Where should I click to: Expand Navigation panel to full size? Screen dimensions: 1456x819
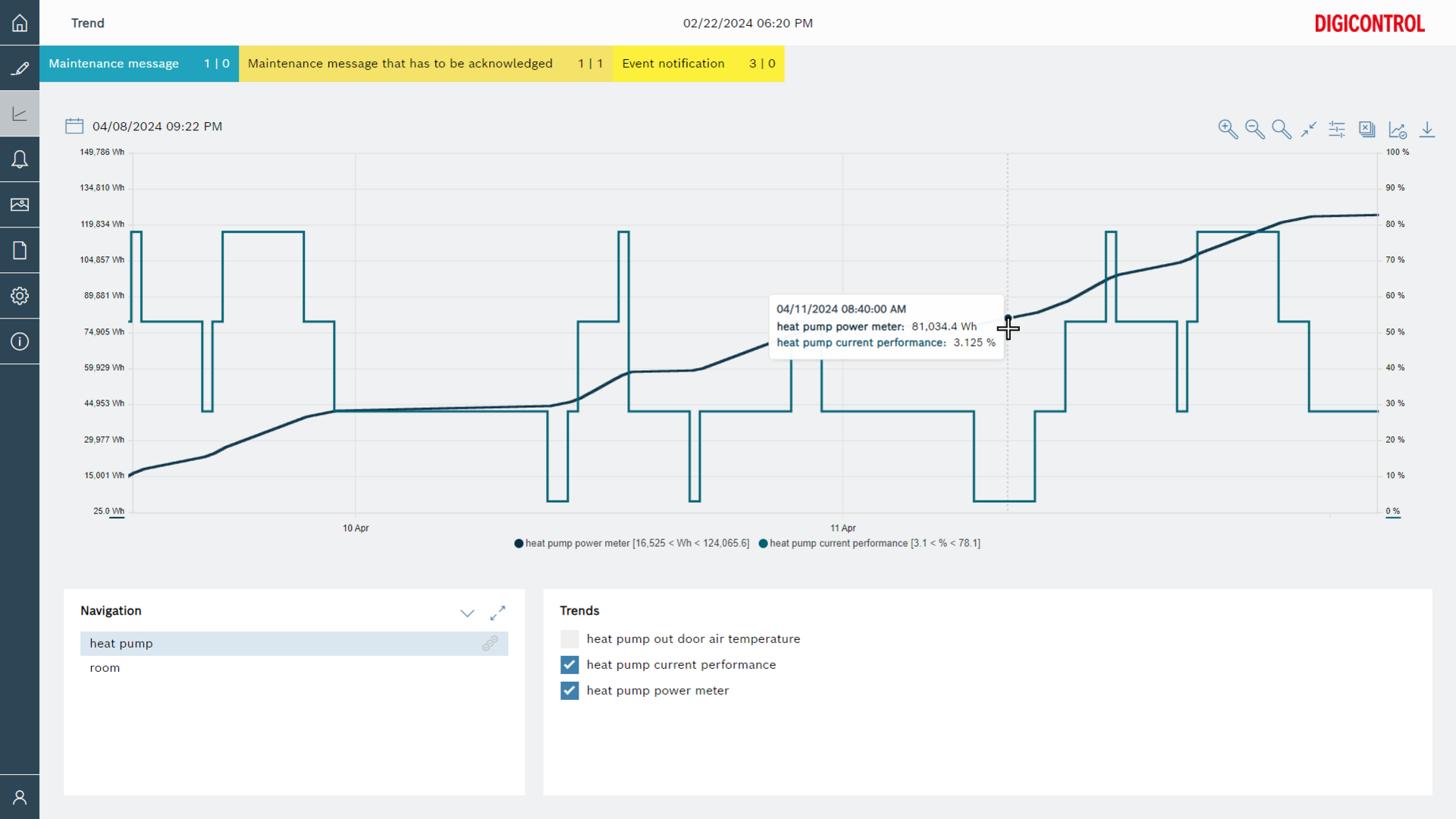497,613
